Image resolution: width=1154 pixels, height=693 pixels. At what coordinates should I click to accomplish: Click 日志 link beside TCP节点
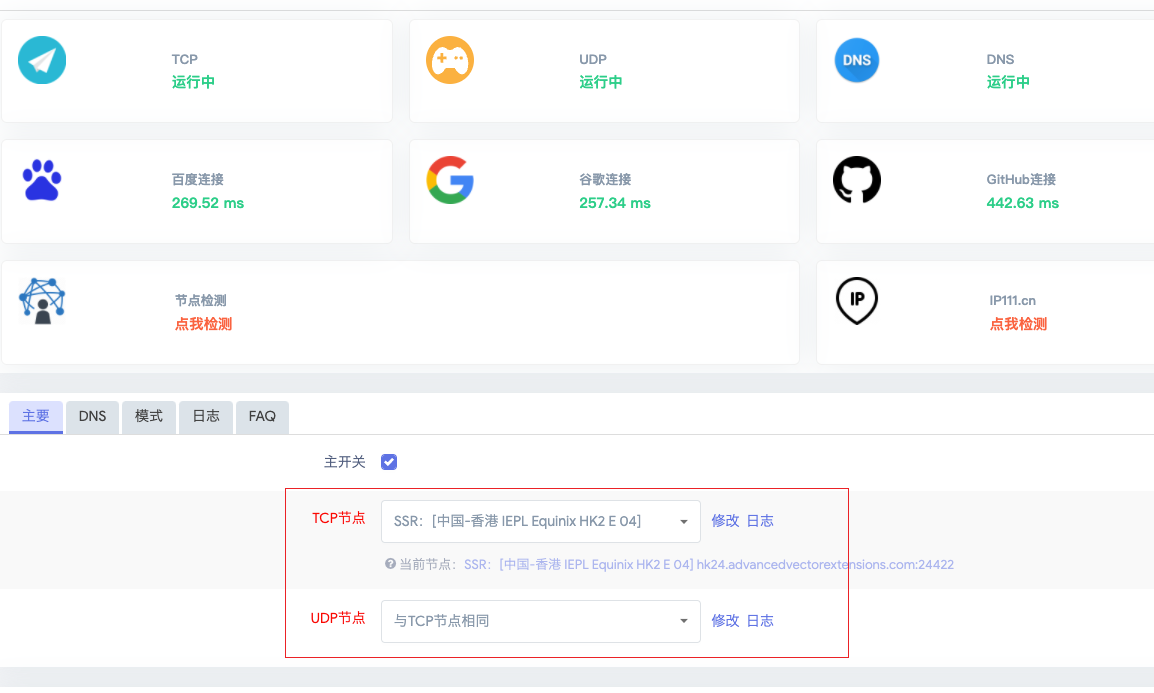tap(760, 522)
